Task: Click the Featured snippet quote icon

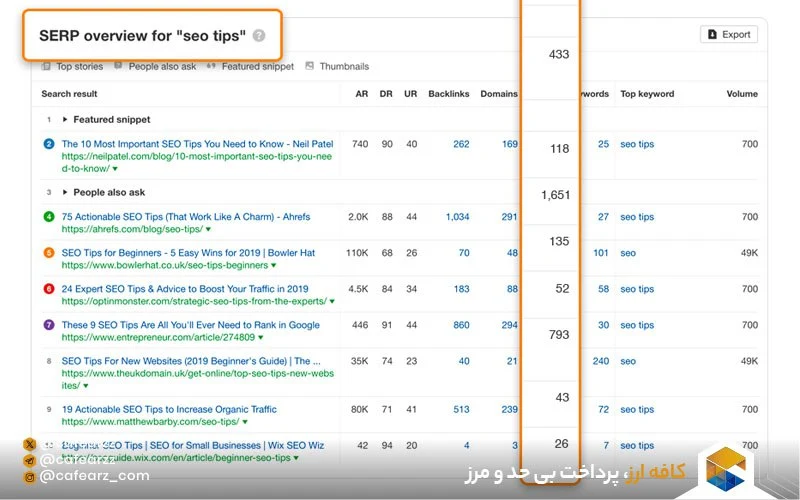Action: coord(211,66)
